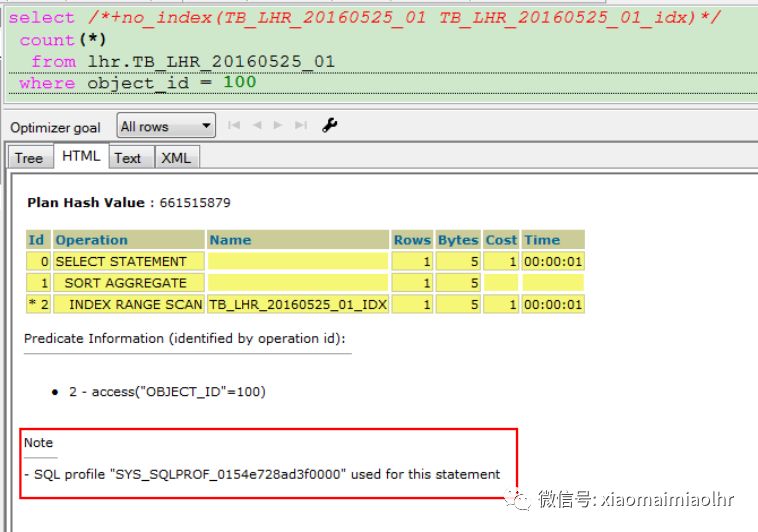Click the Id column header
Image resolution: width=758 pixels, height=532 pixels.
pos(38,240)
